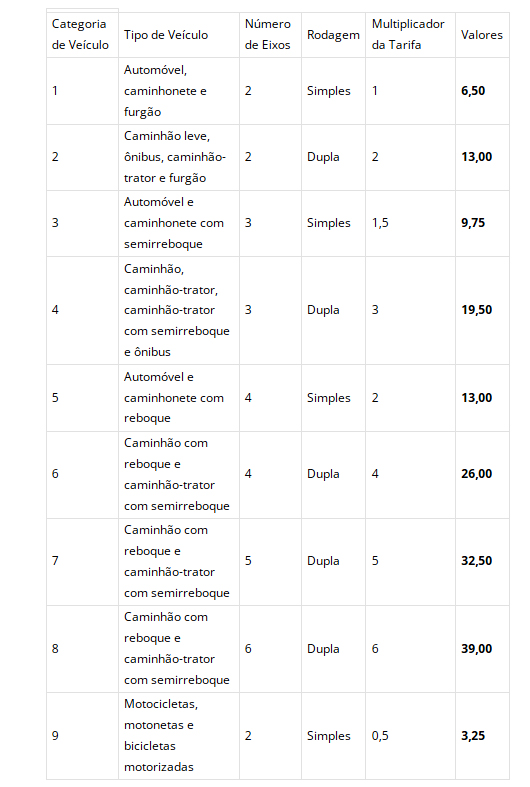Viewport: 530px width, 787px height.
Task: Click the 6,50 value cell
Action: point(482,91)
